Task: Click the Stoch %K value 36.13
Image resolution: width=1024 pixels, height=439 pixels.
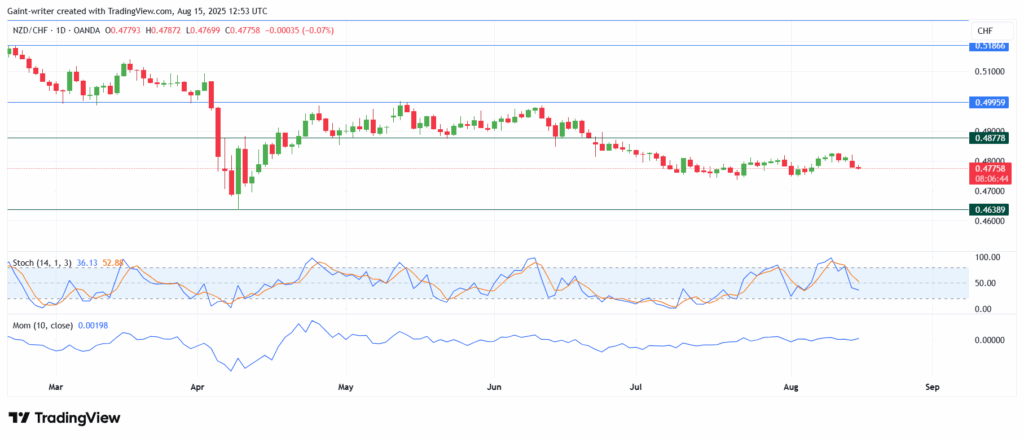Action: [x=87, y=263]
